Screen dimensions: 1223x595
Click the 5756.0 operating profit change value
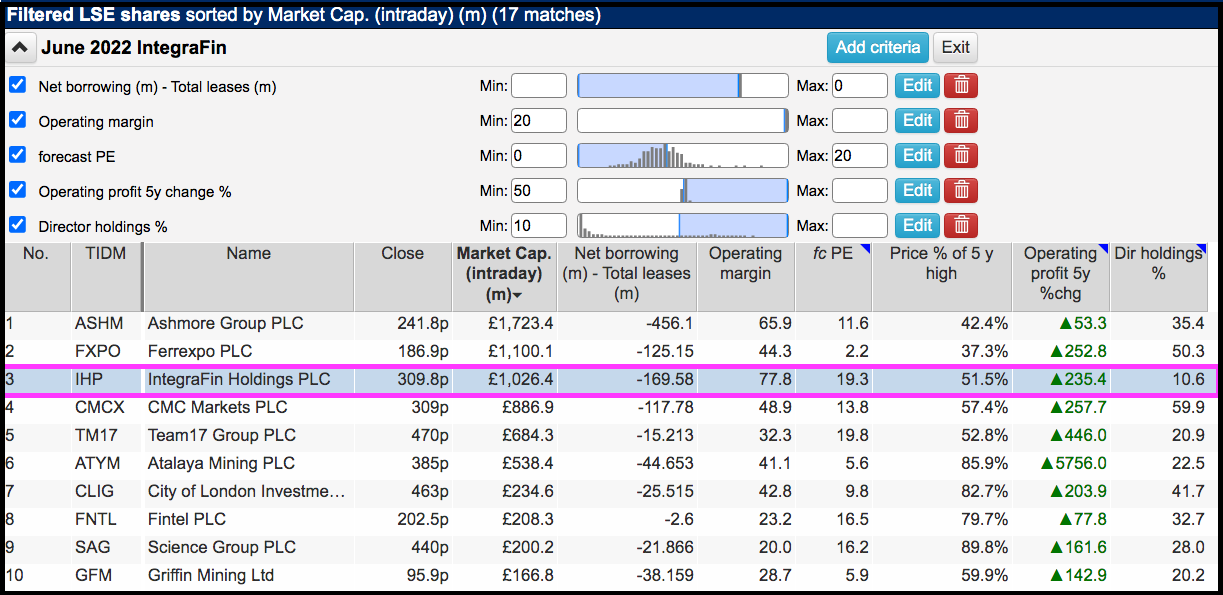click(x=1073, y=464)
